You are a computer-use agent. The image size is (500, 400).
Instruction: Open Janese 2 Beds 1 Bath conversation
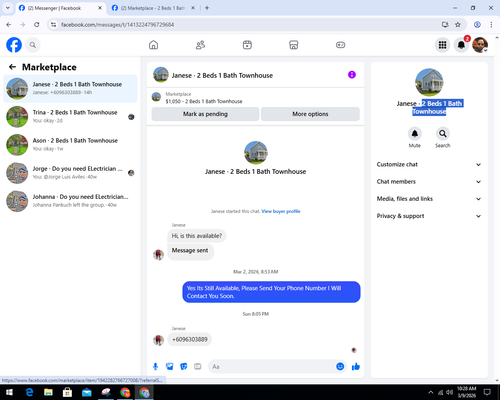(70, 88)
